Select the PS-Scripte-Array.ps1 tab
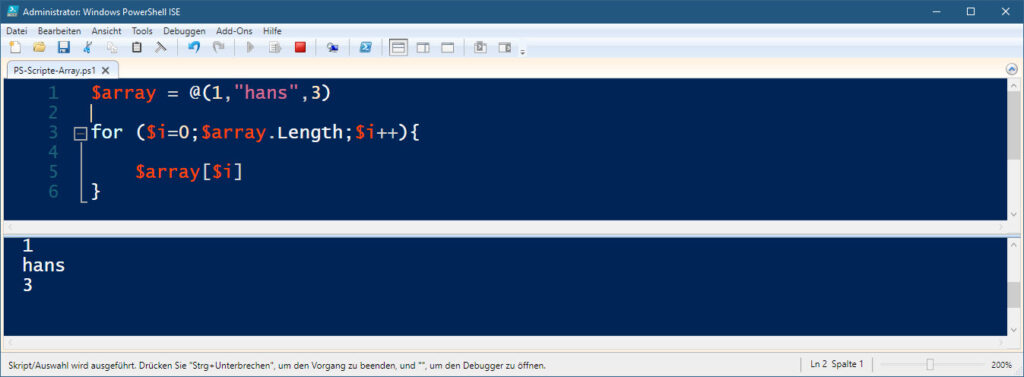1024x377 pixels. coord(55,70)
